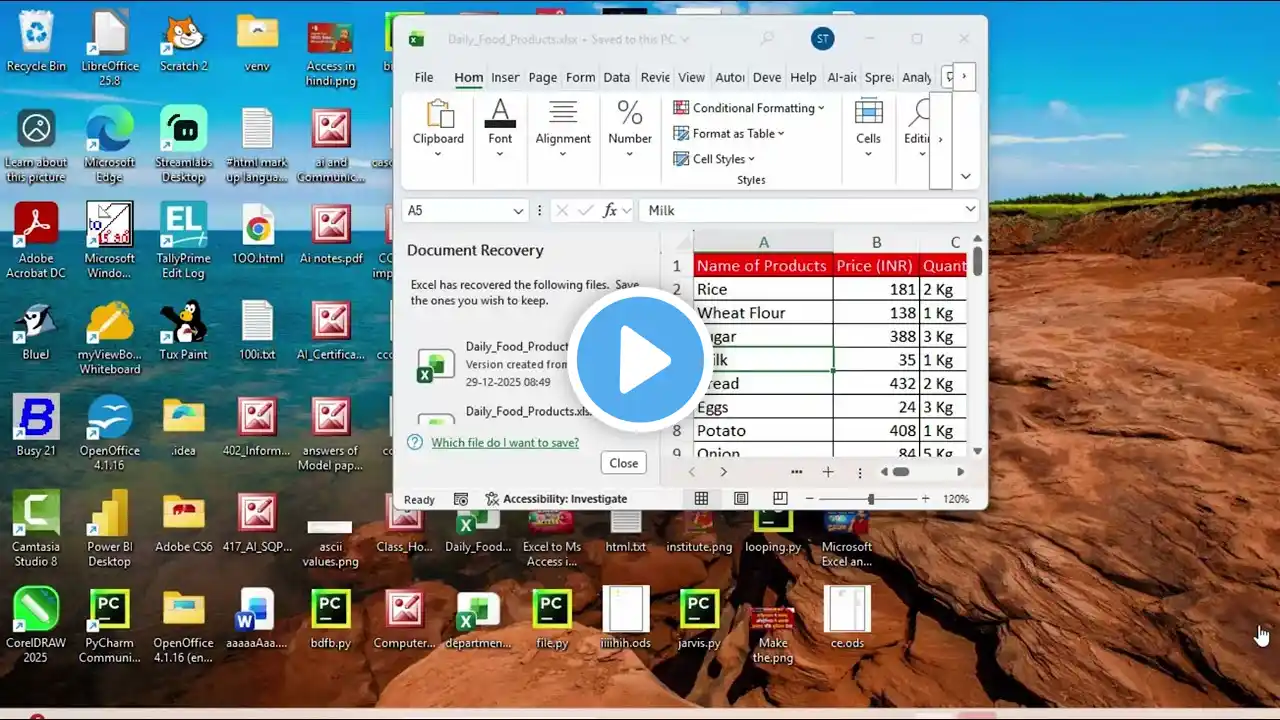Open the Recycle Bin desktop icon
The height and width of the screenshot is (720, 1280).
click(x=36, y=41)
